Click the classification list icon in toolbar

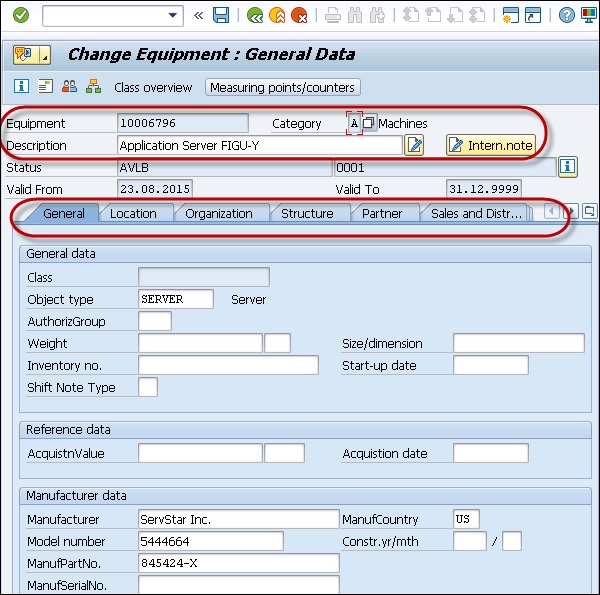pyautogui.click(x=46, y=86)
